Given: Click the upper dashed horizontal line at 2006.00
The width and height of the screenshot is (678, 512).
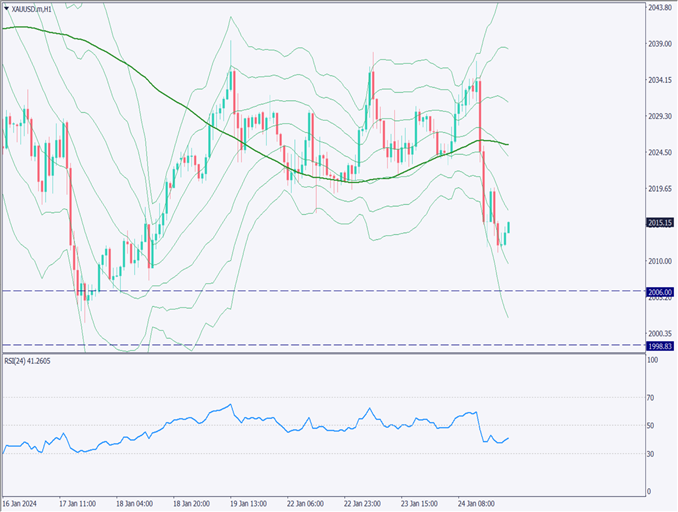Looking at the screenshot, I should click(300, 291).
